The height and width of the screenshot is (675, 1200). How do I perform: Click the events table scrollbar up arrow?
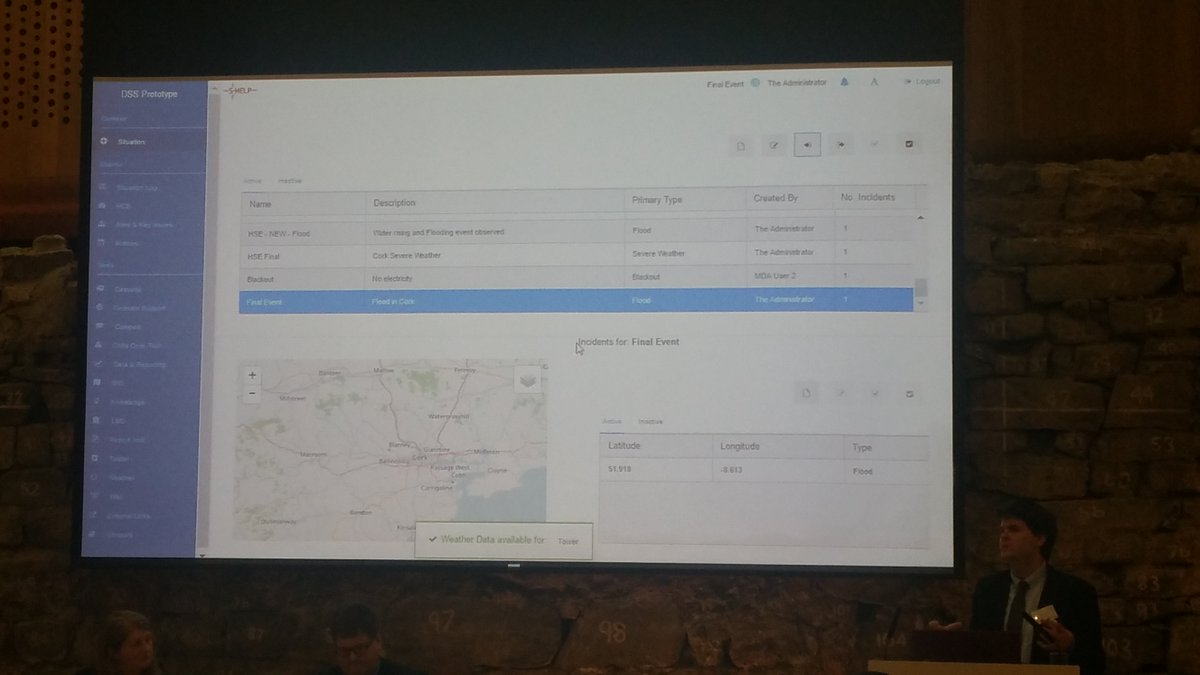[921, 218]
